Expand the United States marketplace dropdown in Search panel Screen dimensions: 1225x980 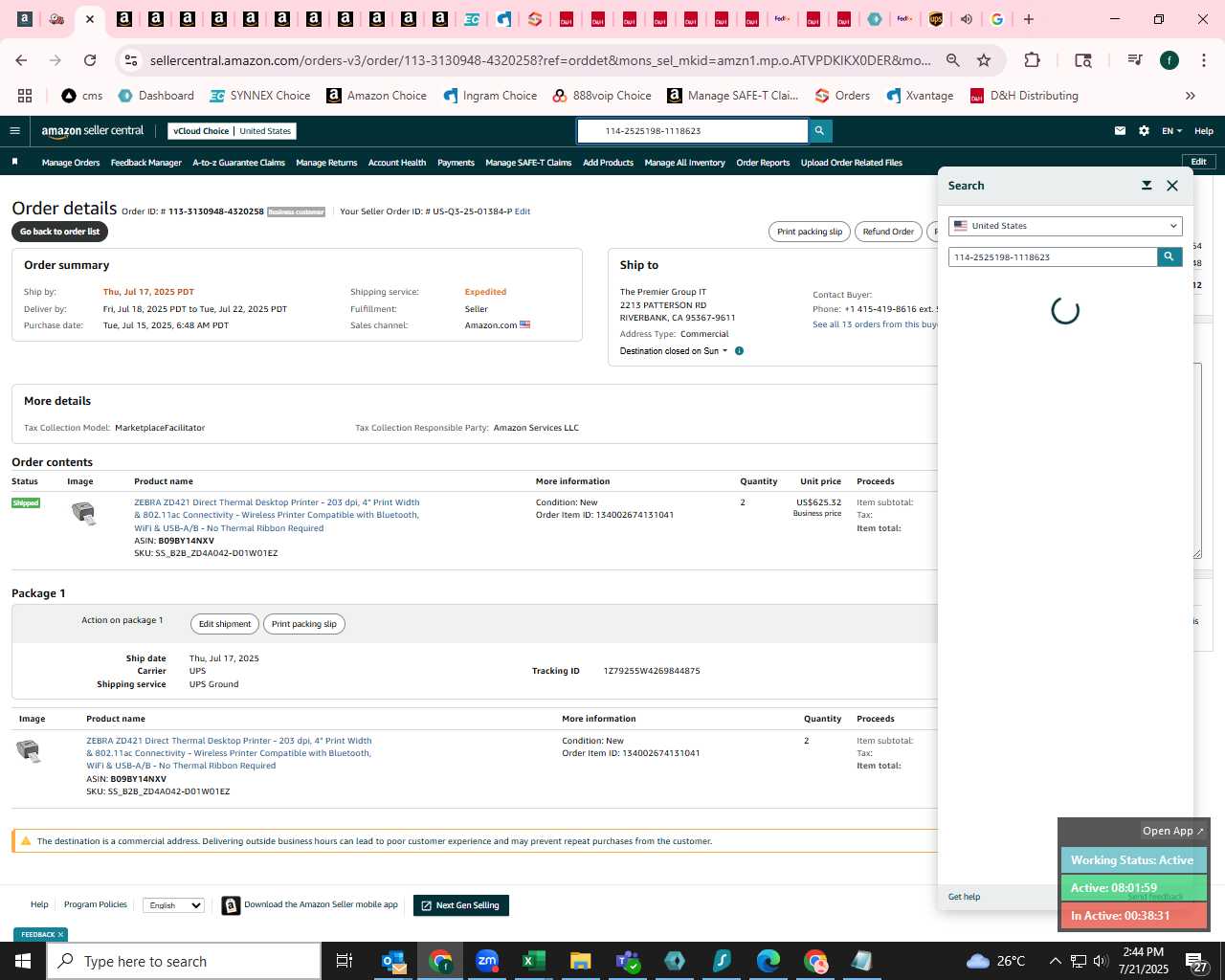1065,226
